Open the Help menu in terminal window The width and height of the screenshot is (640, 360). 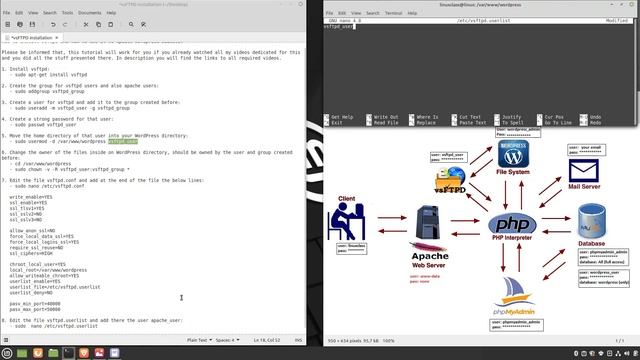[x=412, y=13]
